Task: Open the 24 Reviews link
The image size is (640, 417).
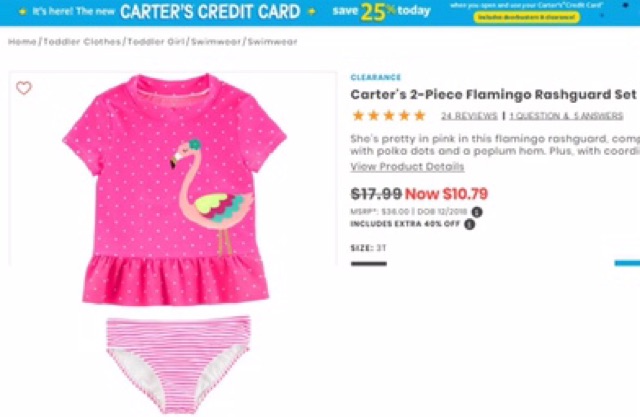Action: 469,116
